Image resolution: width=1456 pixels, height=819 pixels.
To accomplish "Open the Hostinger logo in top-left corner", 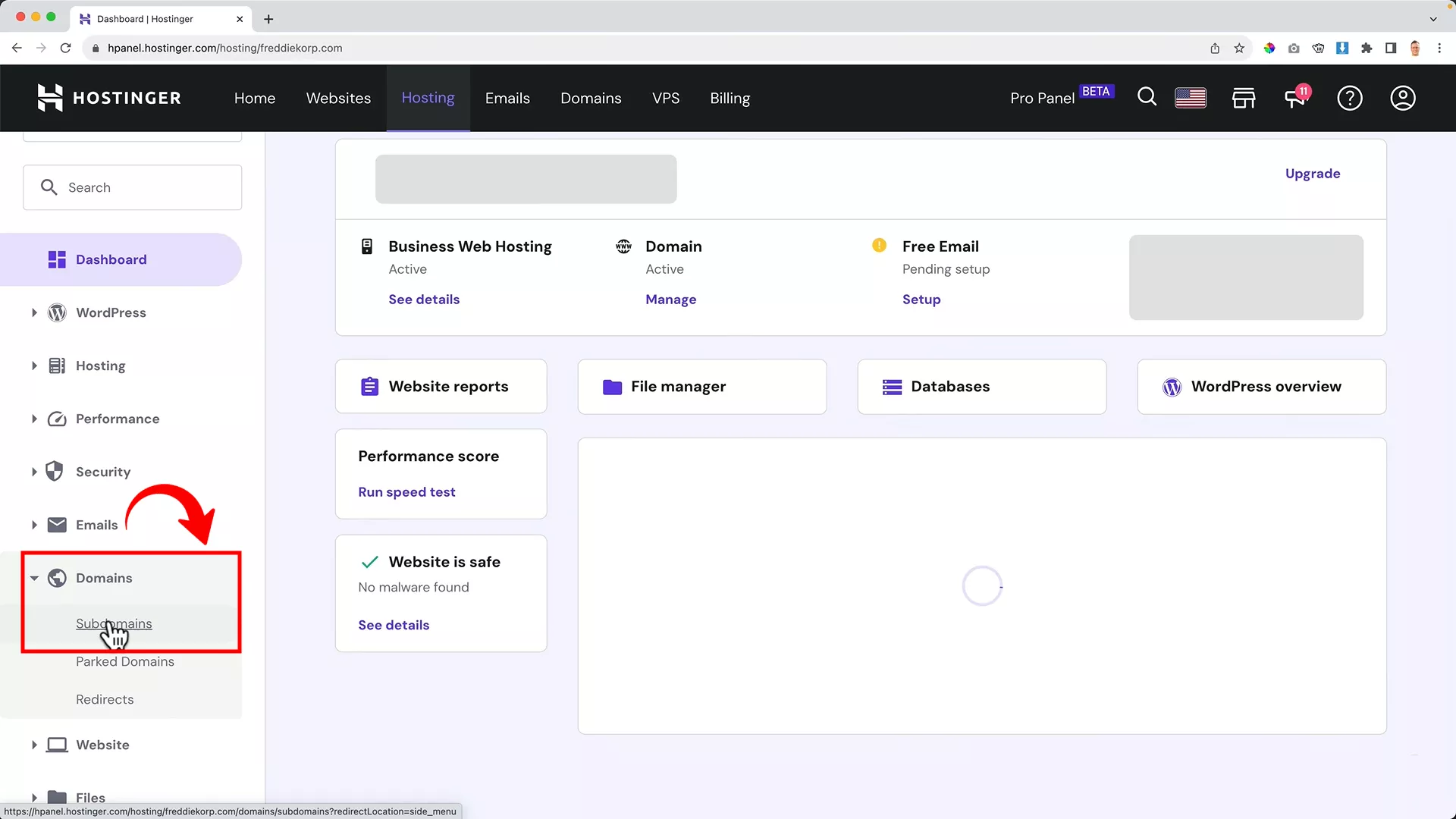I will pyautogui.click(x=108, y=97).
